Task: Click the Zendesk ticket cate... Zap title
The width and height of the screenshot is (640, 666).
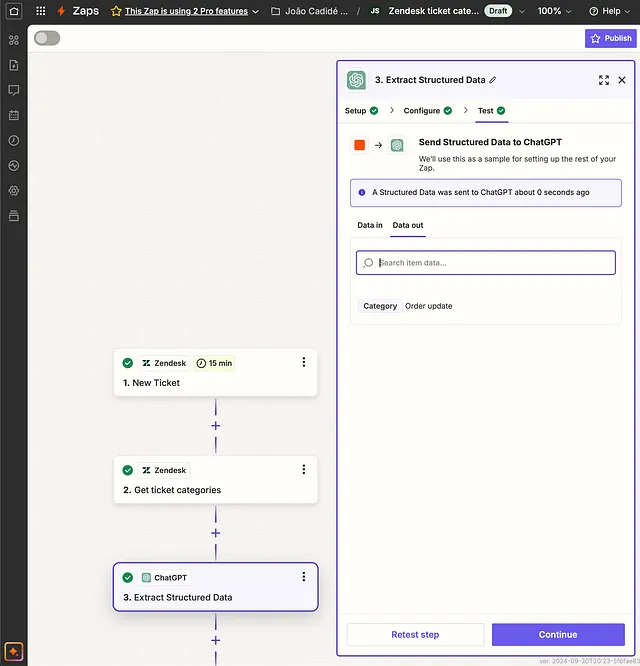Action: point(434,11)
